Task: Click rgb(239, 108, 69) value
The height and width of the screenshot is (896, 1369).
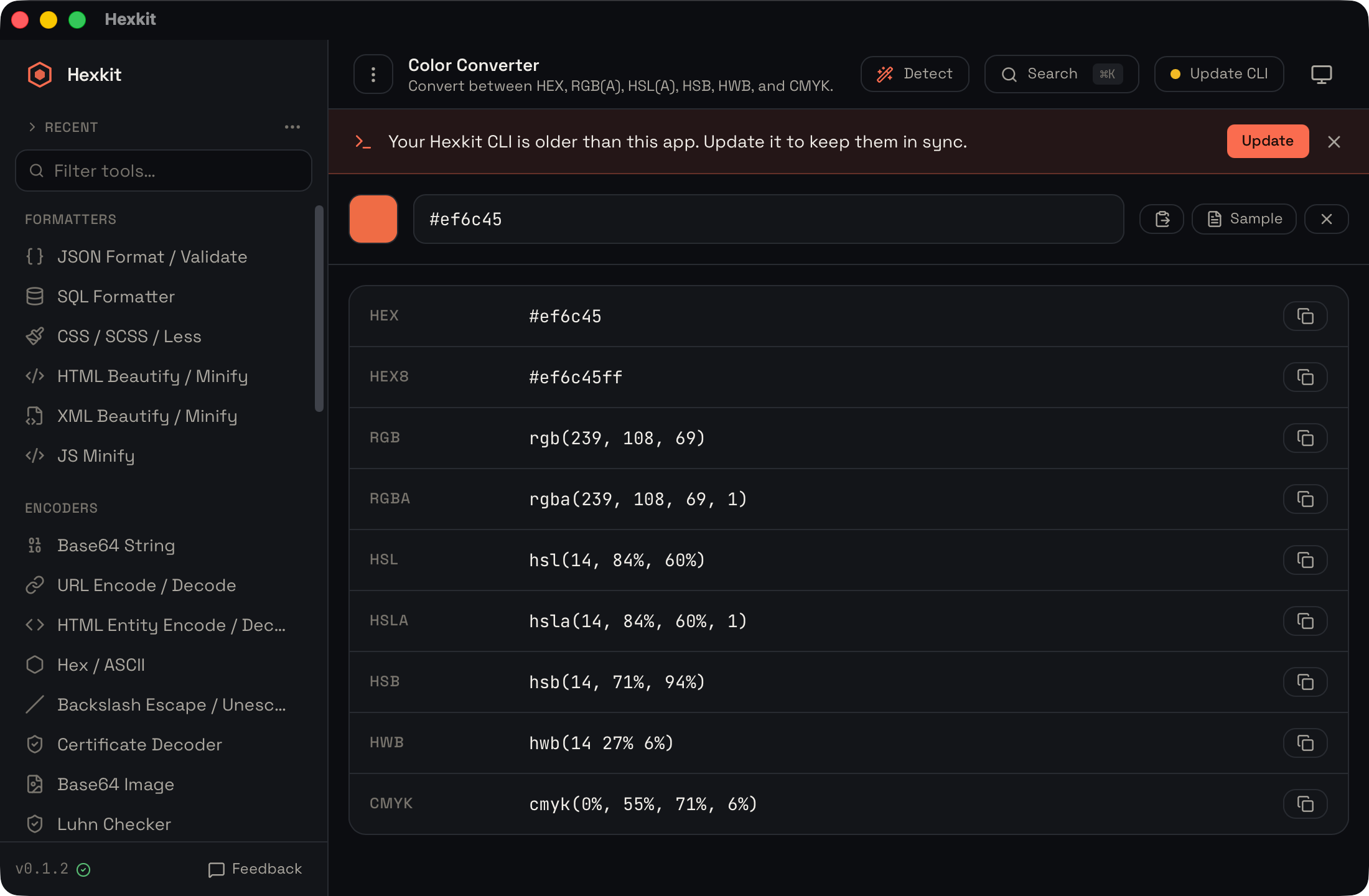Action: [617, 438]
